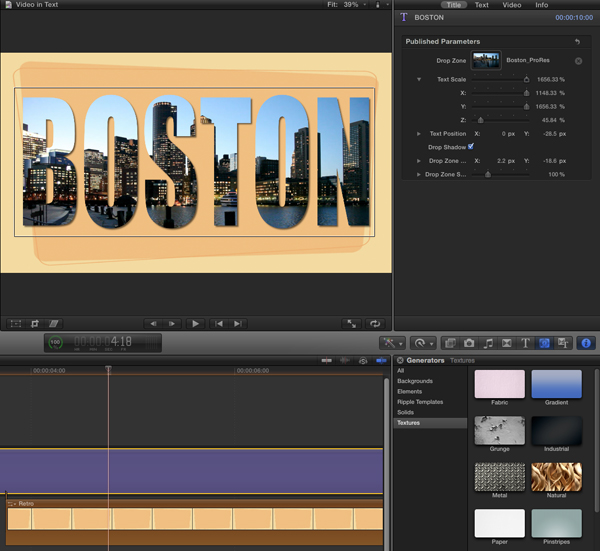
Task: Reset the Published Parameters
Action: [x=577, y=41]
